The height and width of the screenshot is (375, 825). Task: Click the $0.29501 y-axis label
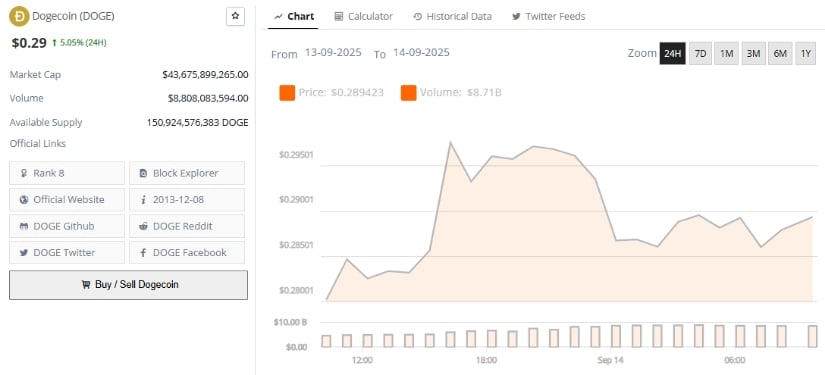pyautogui.click(x=296, y=155)
